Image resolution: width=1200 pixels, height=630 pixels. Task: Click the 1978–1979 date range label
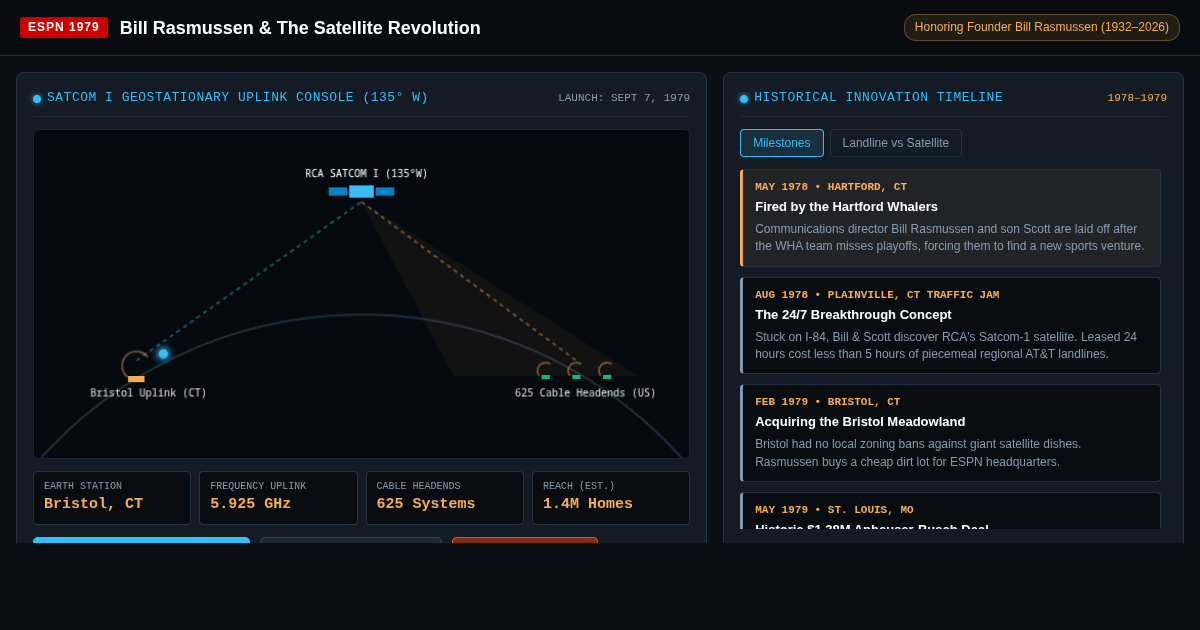coord(1137,98)
